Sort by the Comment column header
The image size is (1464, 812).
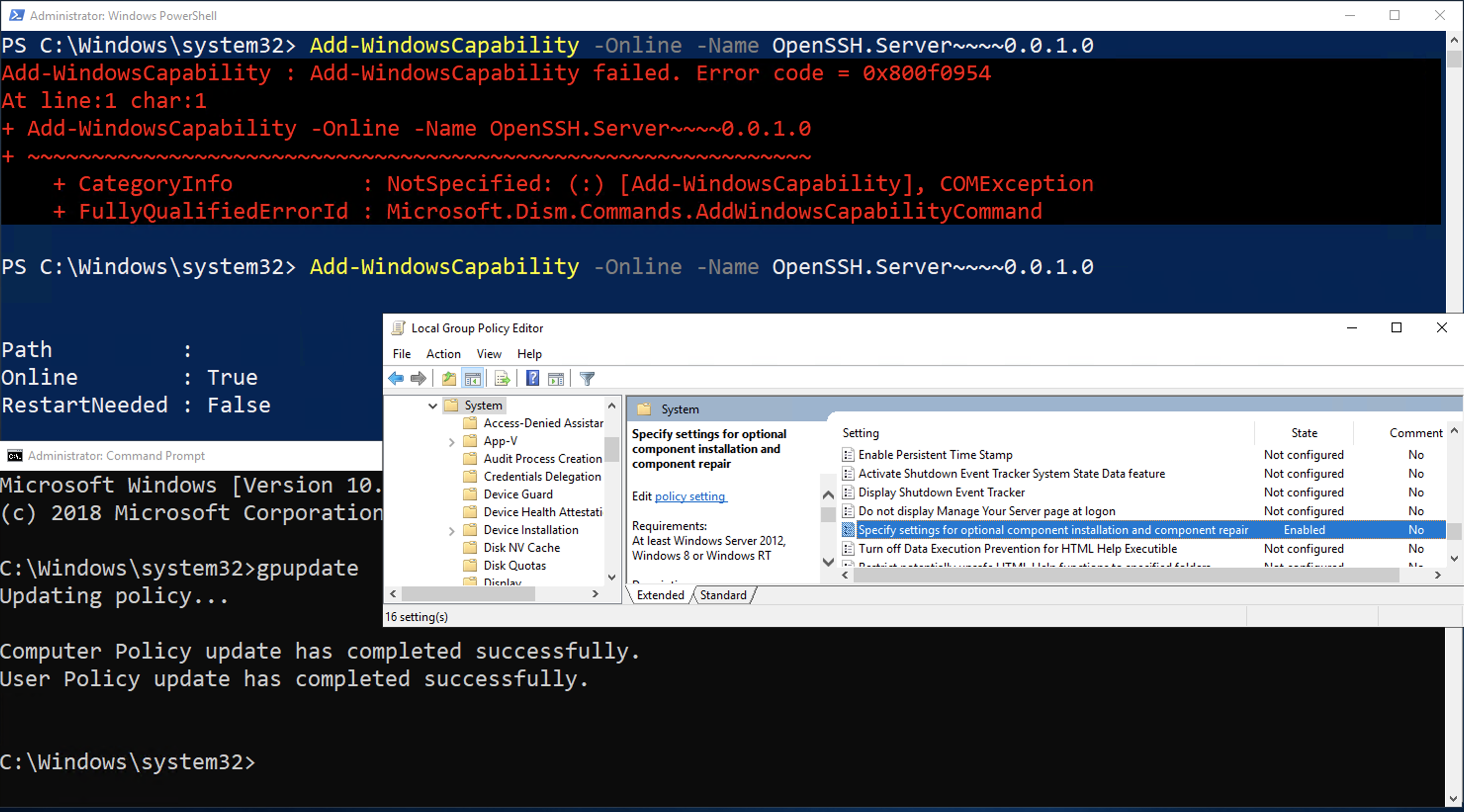1416,433
